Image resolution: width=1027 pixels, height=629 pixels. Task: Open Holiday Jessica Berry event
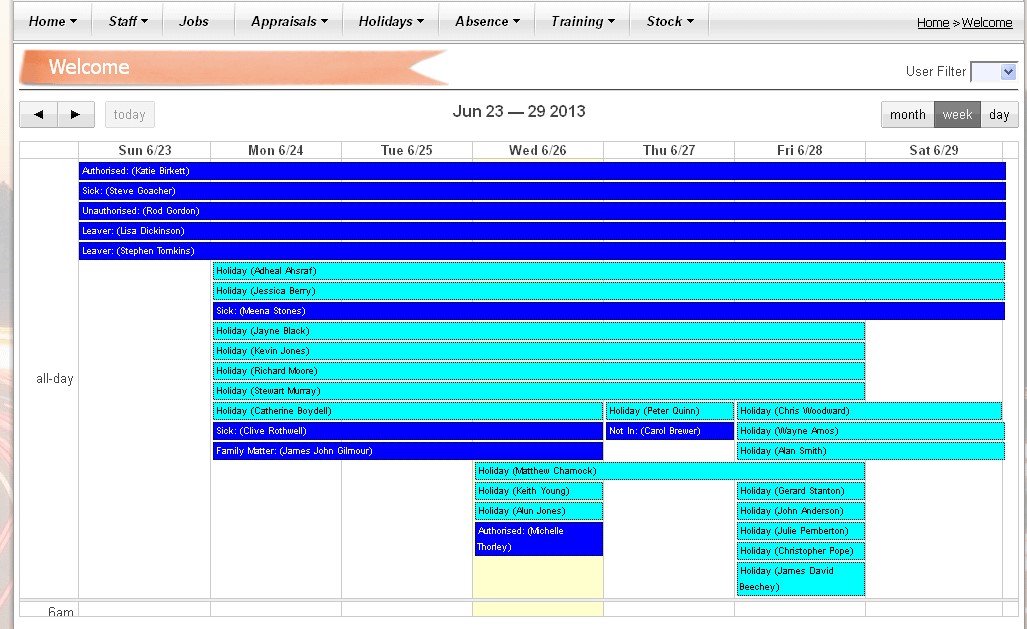609,291
